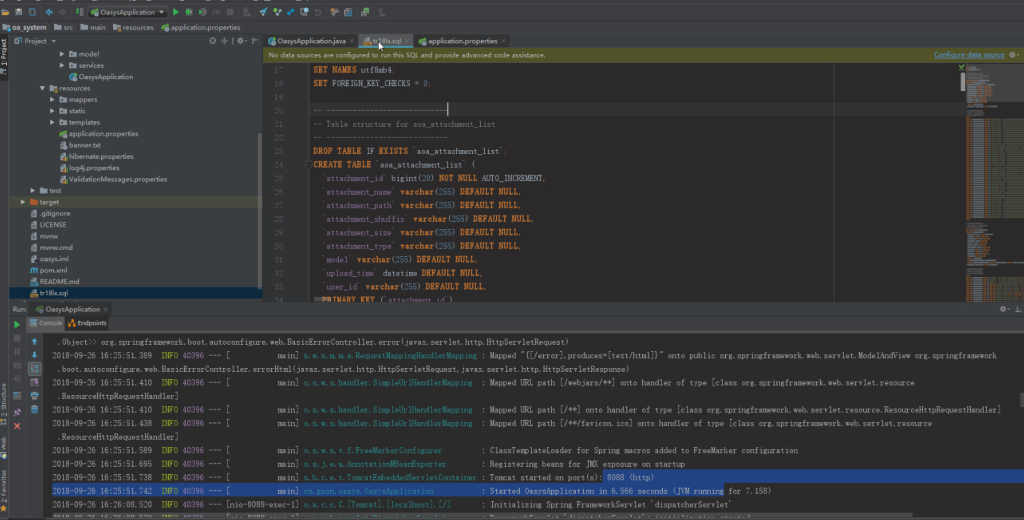Switch to the Console tab in the Run panel
The image size is (1024, 520).
46,323
